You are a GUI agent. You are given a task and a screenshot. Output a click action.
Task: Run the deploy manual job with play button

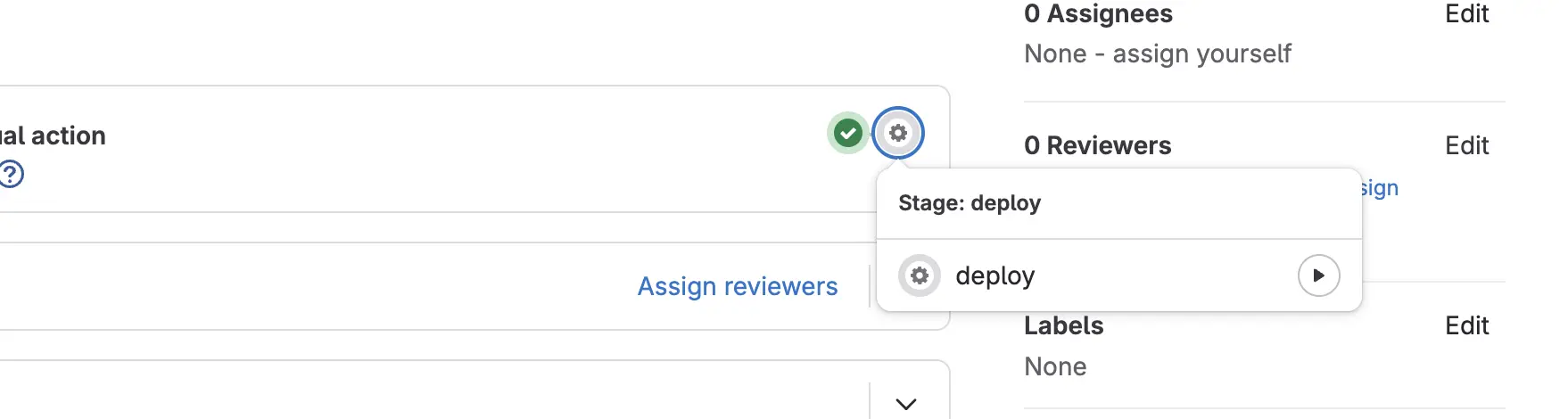pyautogui.click(x=1318, y=275)
